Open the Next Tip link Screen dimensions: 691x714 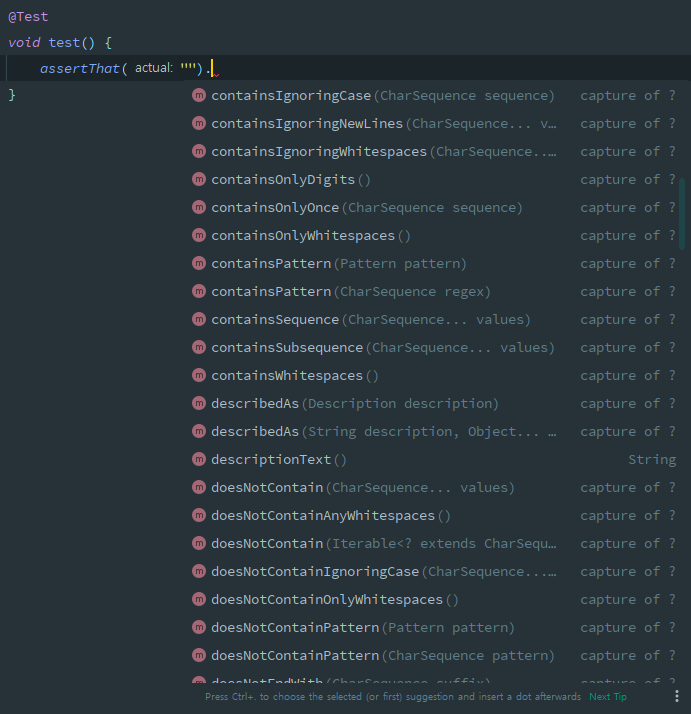(608, 697)
